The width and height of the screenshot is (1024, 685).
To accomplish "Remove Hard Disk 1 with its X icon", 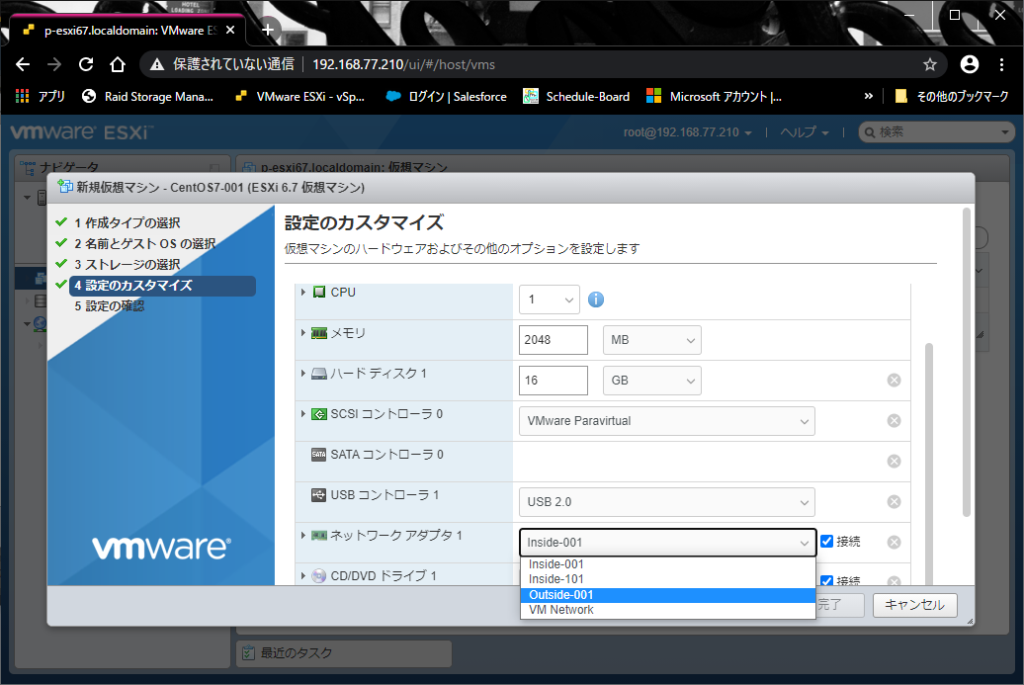I will pos(894,380).
